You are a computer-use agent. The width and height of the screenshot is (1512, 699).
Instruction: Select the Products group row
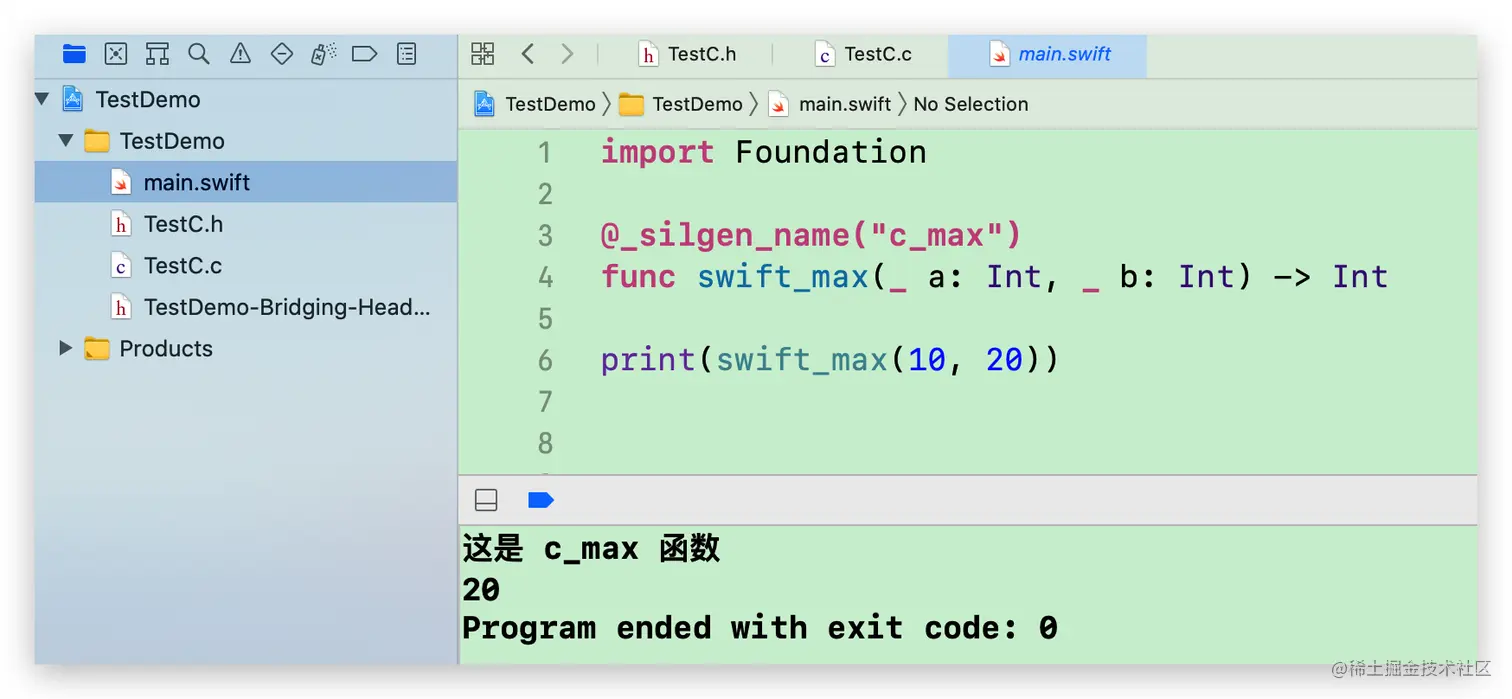click(x=246, y=348)
